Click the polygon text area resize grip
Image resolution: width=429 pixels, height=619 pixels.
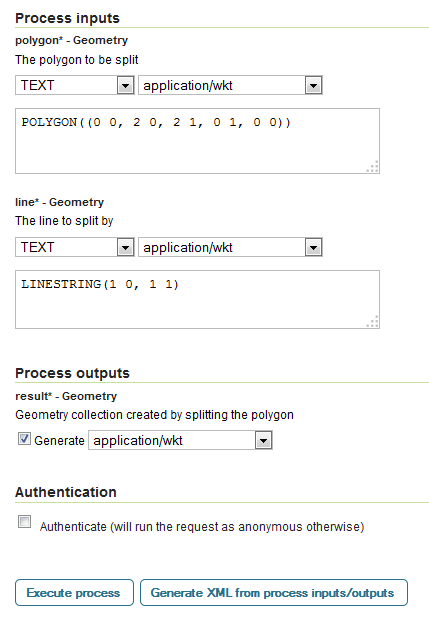click(x=373, y=167)
